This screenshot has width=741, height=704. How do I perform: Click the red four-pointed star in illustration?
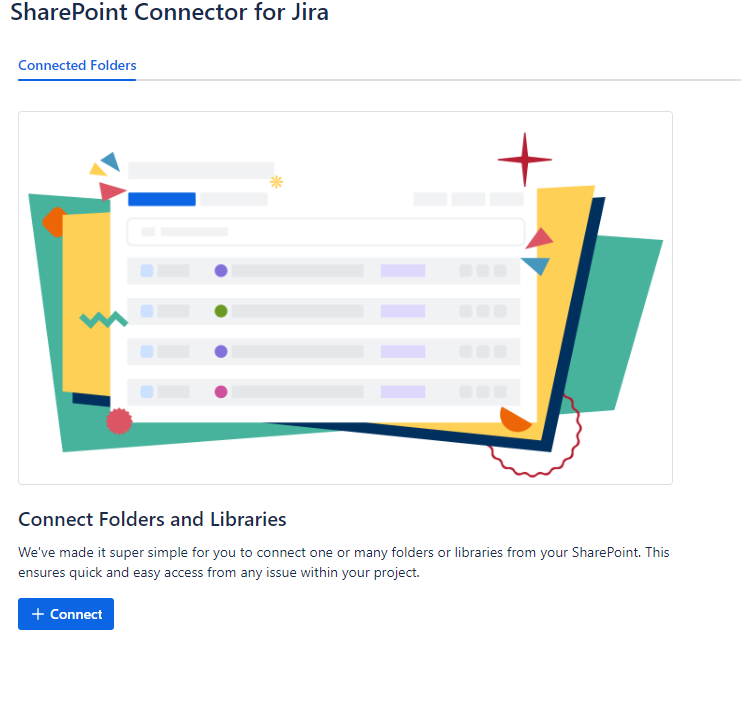tap(524, 159)
